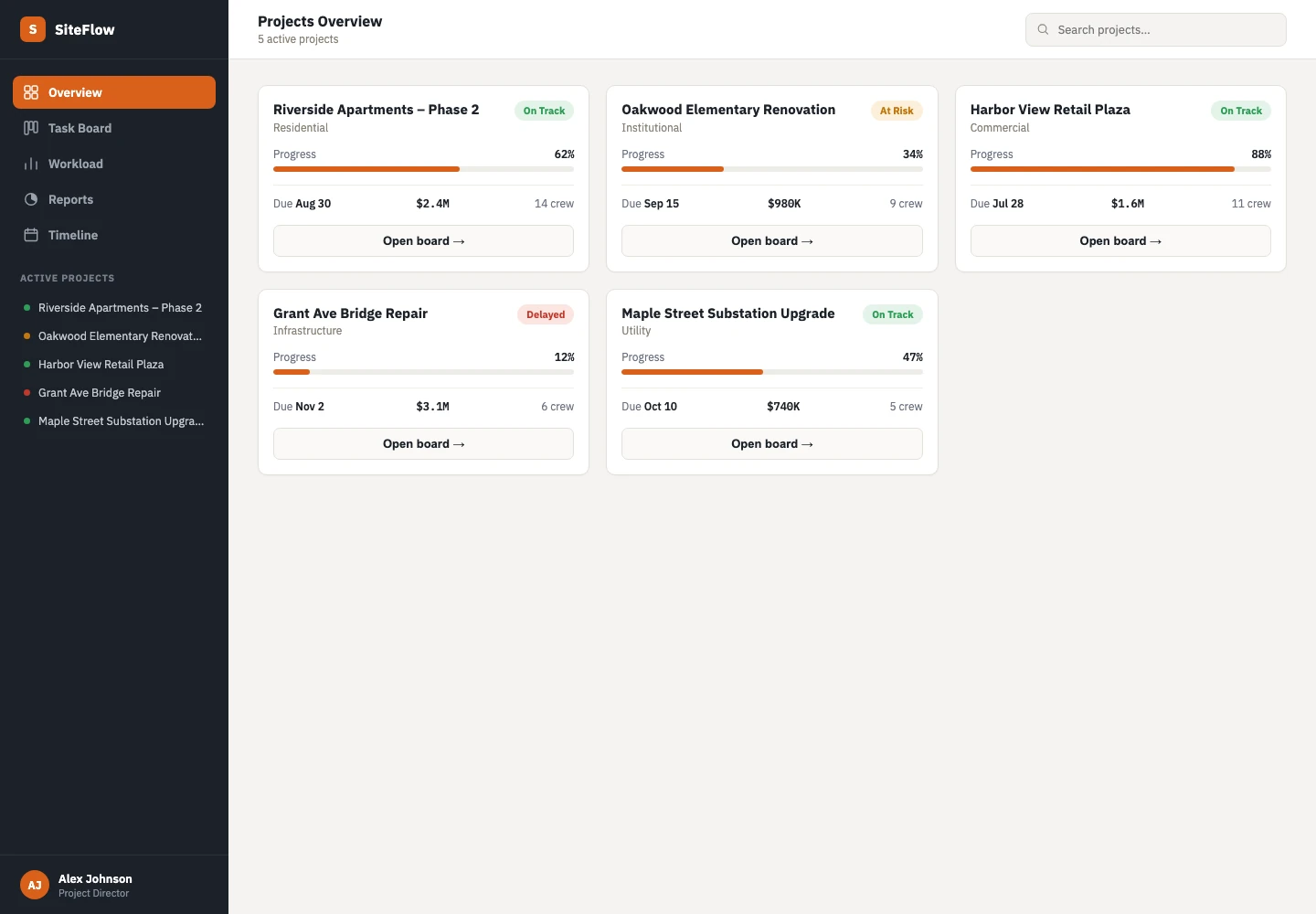Image resolution: width=1316 pixels, height=914 pixels.
Task: Open the Task Board page
Action: pyautogui.click(x=114, y=128)
